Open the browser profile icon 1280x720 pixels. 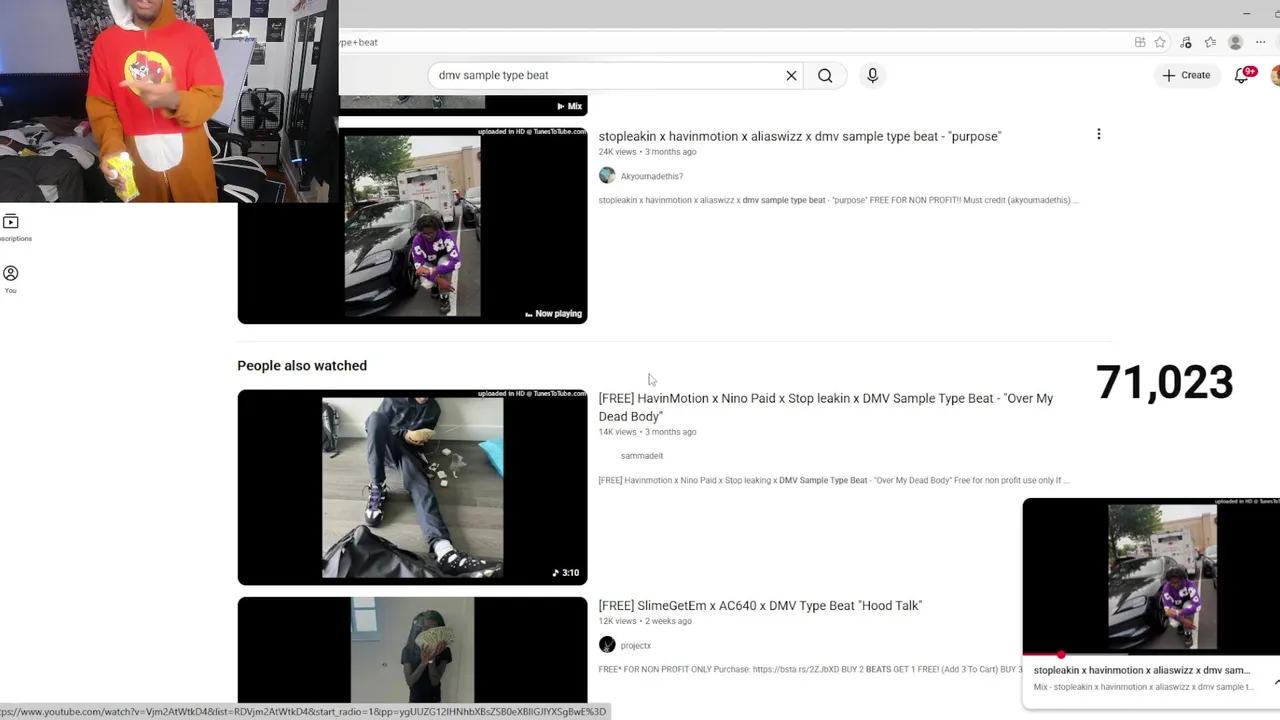click(1235, 42)
